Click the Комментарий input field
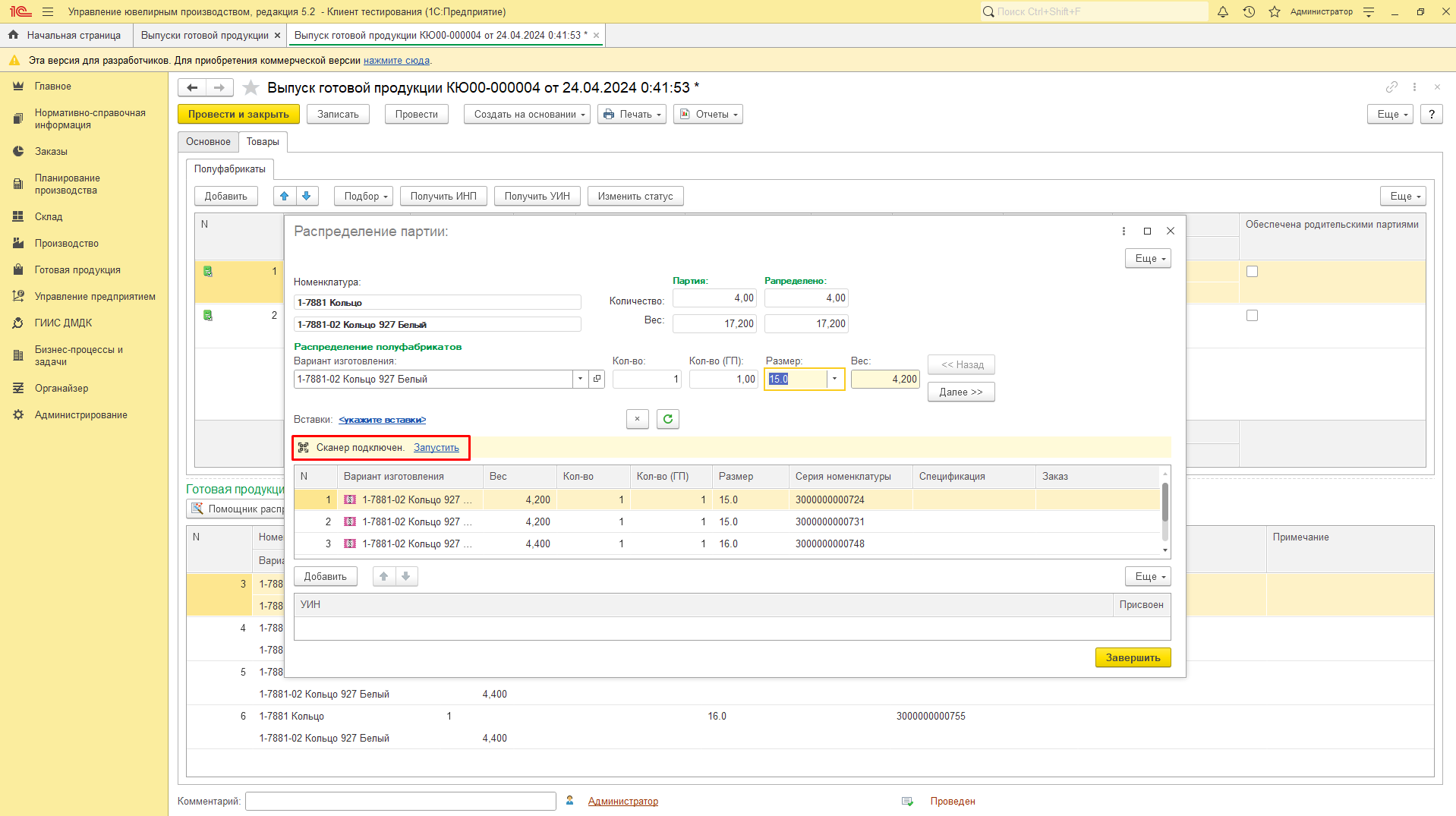The width and height of the screenshot is (1456, 816). click(x=401, y=801)
